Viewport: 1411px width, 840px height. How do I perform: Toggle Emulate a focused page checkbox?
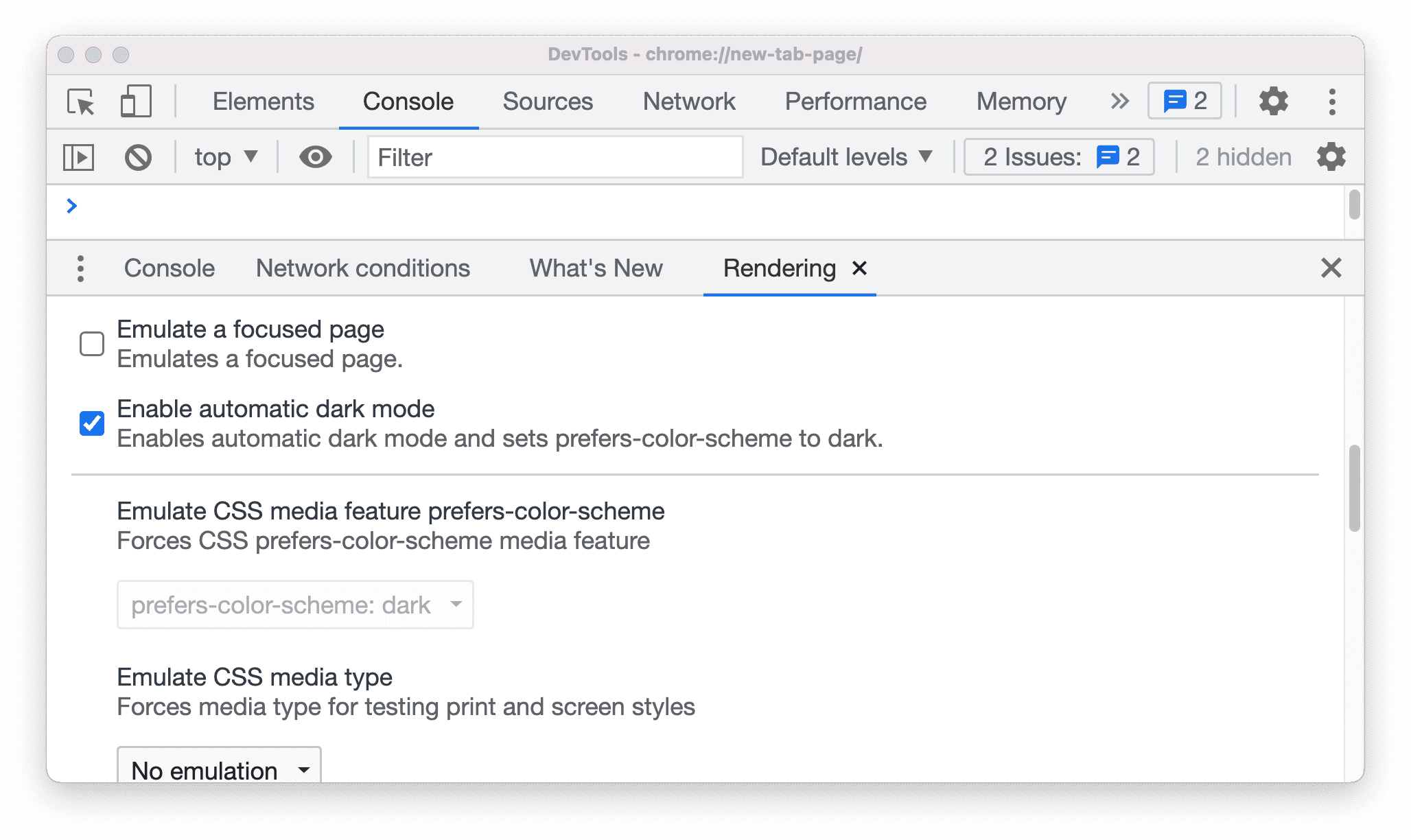click(91, 343)
